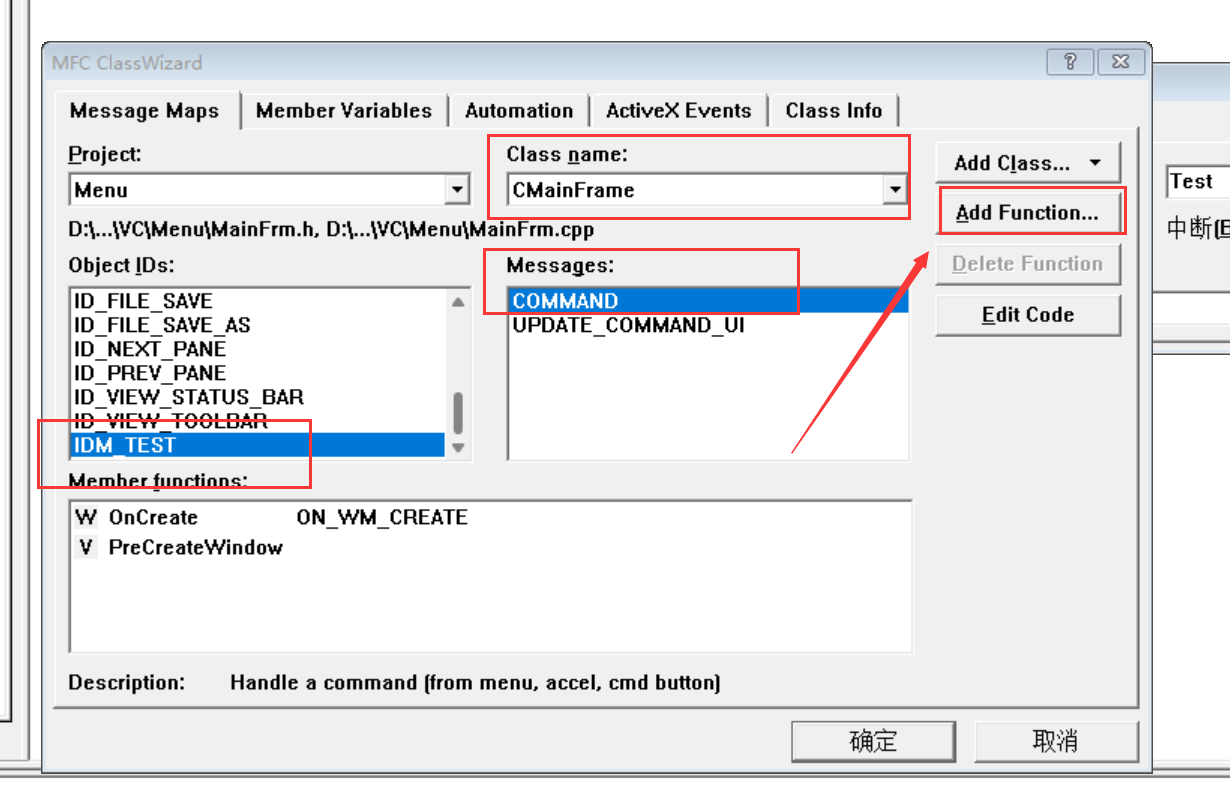Select IDM_TEST in Object IDs list
Screen dimensions: 1230x806
tap(257, 445)
